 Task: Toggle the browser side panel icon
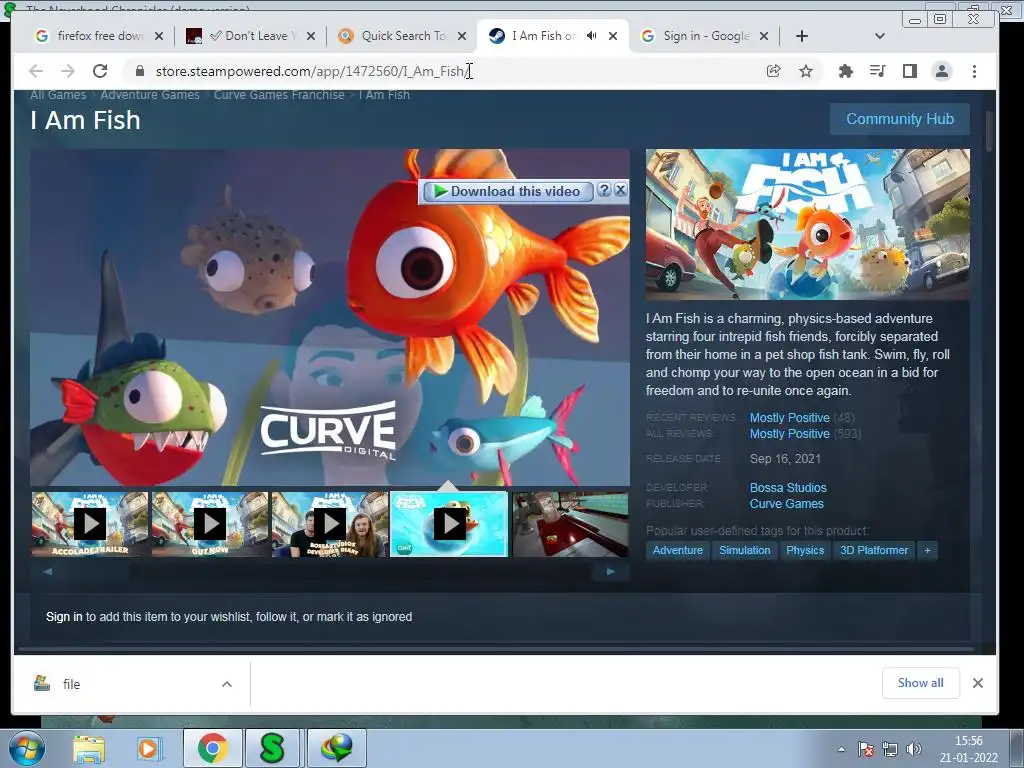click(x=910, y=71)
